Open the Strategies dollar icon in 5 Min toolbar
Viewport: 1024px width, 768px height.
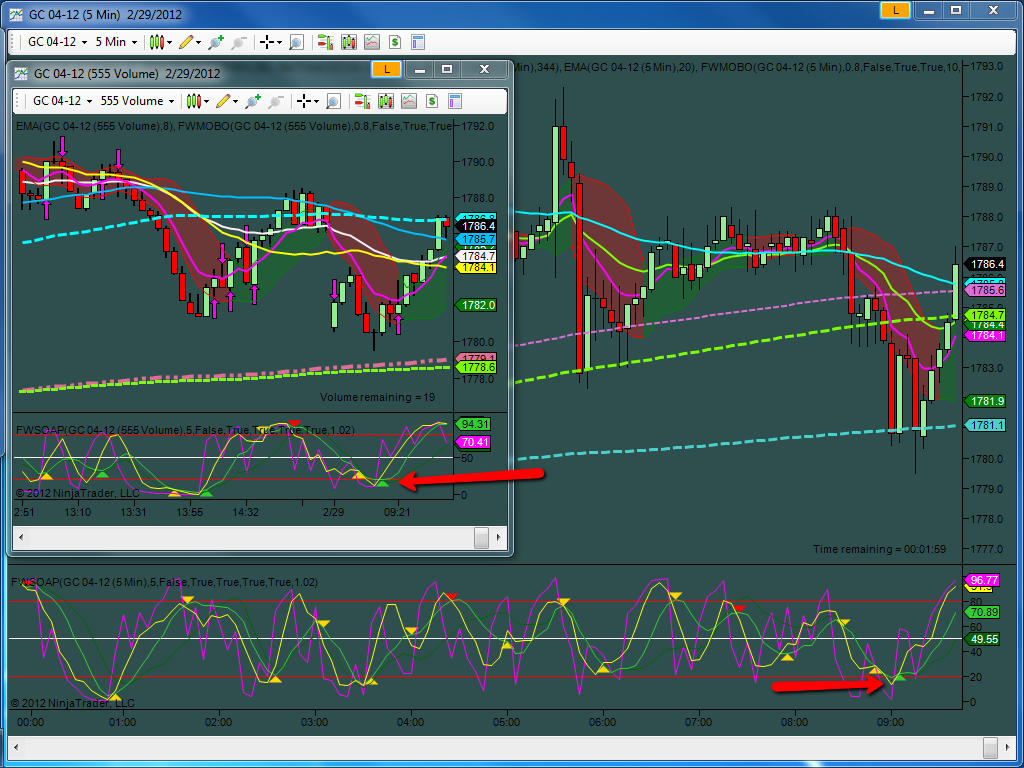394,42
